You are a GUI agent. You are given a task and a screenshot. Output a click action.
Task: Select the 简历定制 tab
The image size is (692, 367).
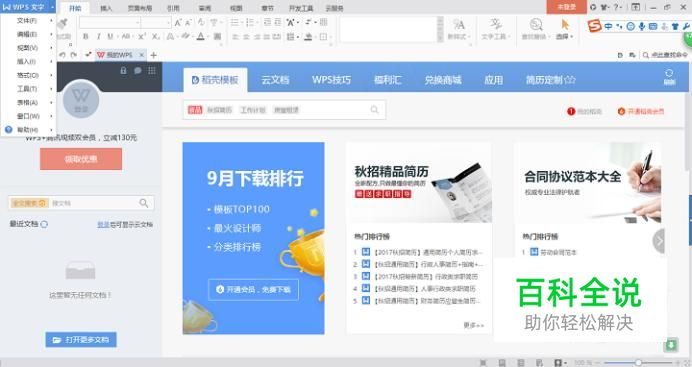(x=550, y=80)
